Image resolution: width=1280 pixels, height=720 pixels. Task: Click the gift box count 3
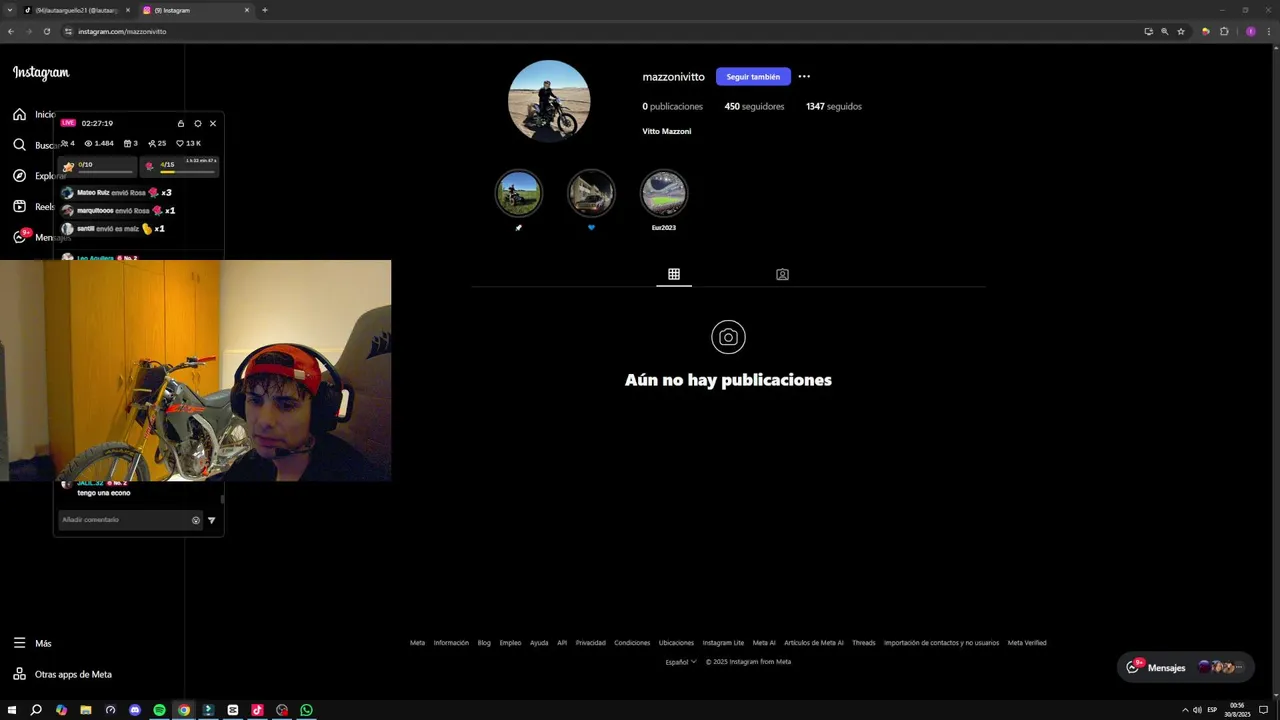[131, 143]
